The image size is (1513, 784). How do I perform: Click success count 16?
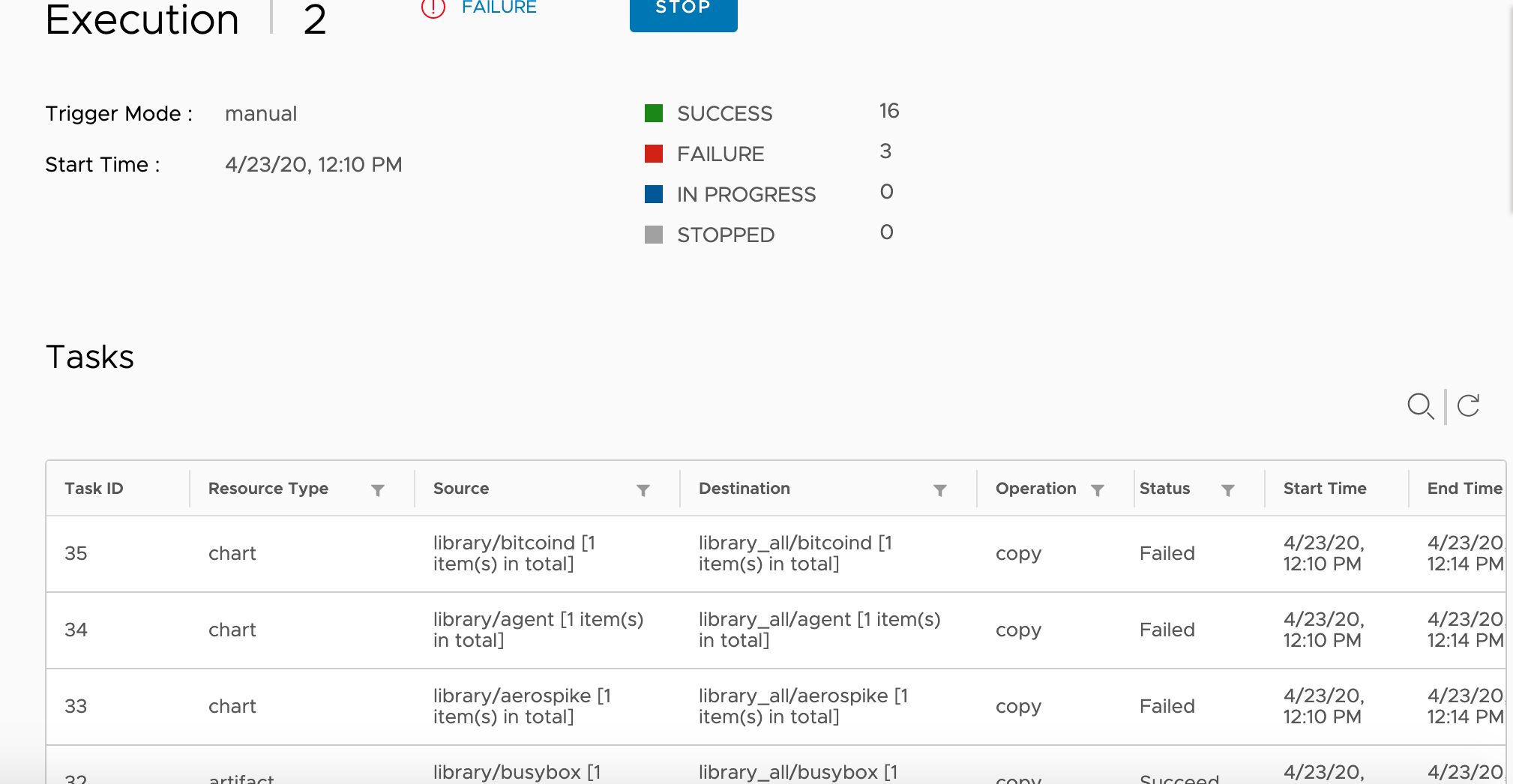point(889,111)
